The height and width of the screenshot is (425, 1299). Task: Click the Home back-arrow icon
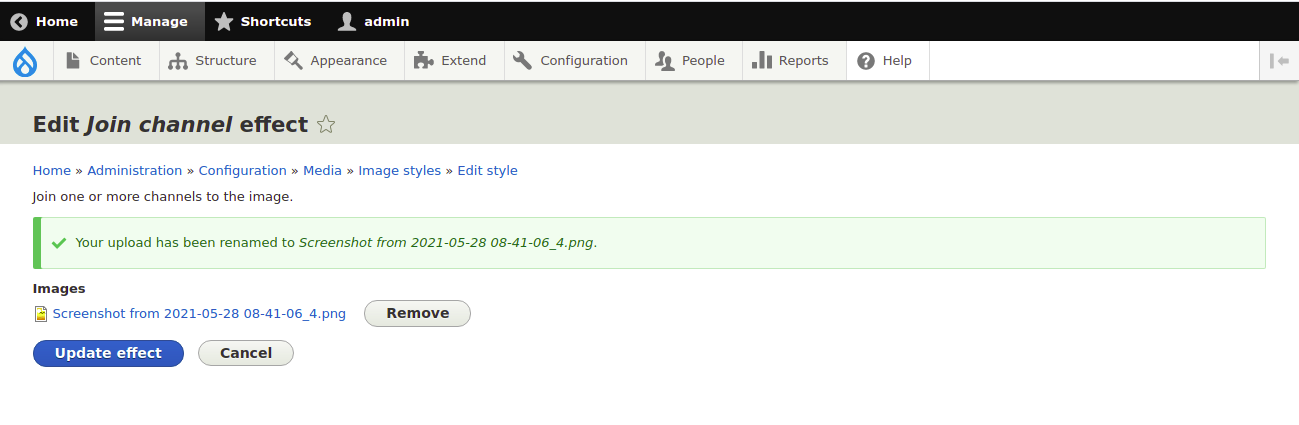coord(19,21)
